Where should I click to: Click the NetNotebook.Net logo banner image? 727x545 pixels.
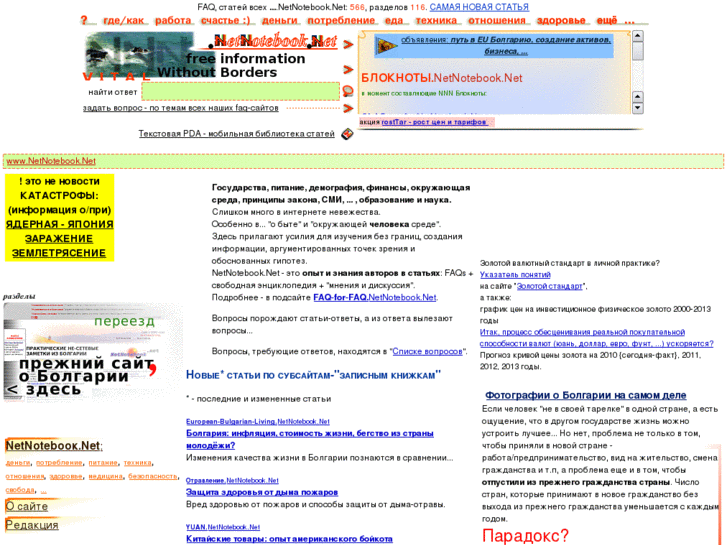click(x=211, y=56)
